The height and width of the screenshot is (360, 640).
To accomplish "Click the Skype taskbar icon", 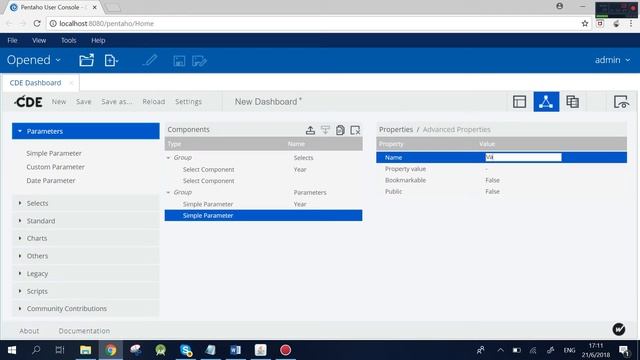I will pos(186,350).
